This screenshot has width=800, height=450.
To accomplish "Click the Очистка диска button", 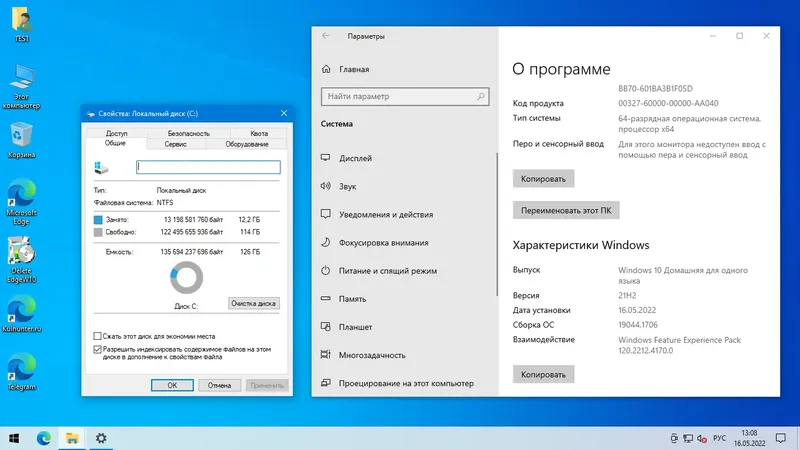I will click(x=254, y=303).
